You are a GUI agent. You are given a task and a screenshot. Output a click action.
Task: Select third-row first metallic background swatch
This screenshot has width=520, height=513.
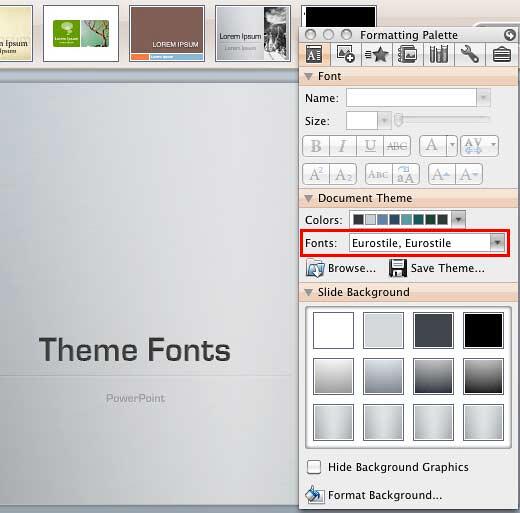pyautogui.click(x=333, y=422)
